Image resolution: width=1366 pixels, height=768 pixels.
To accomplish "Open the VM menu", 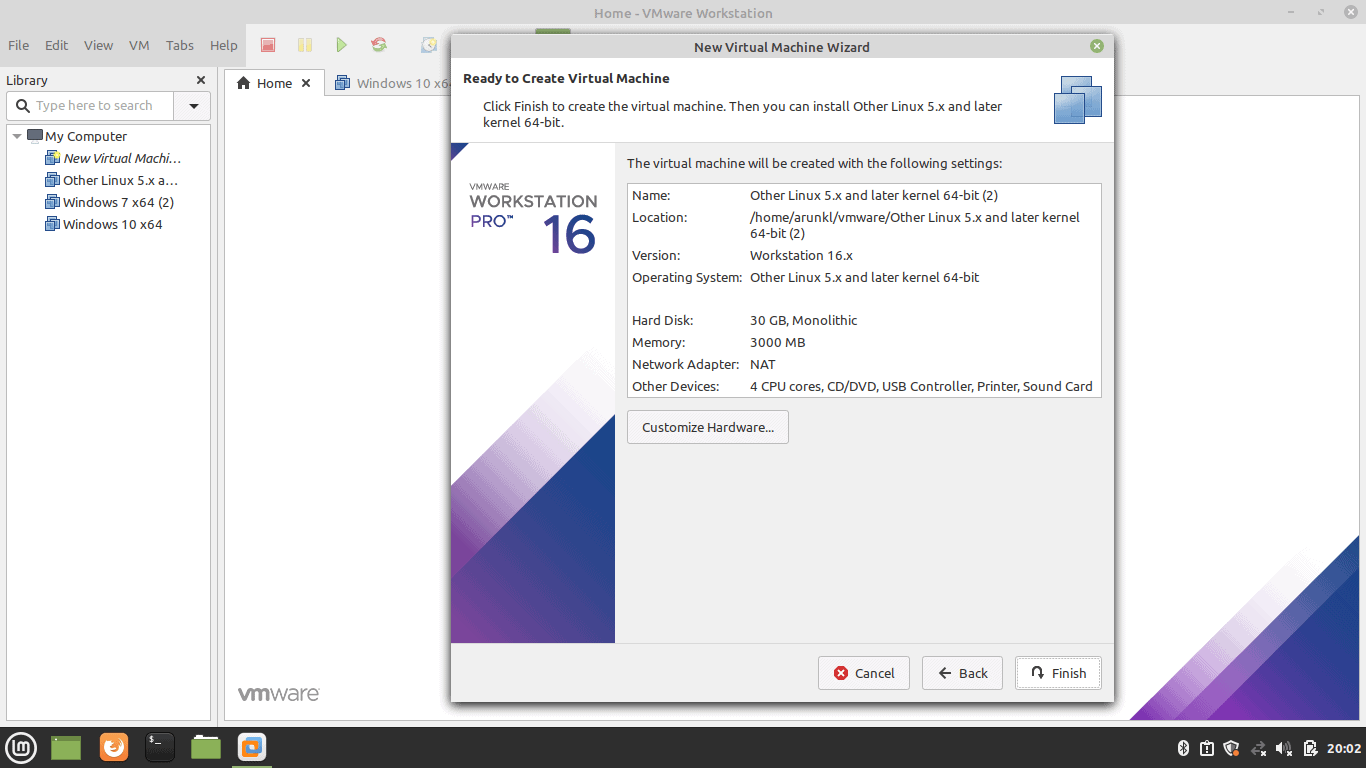I will point(139,45).
